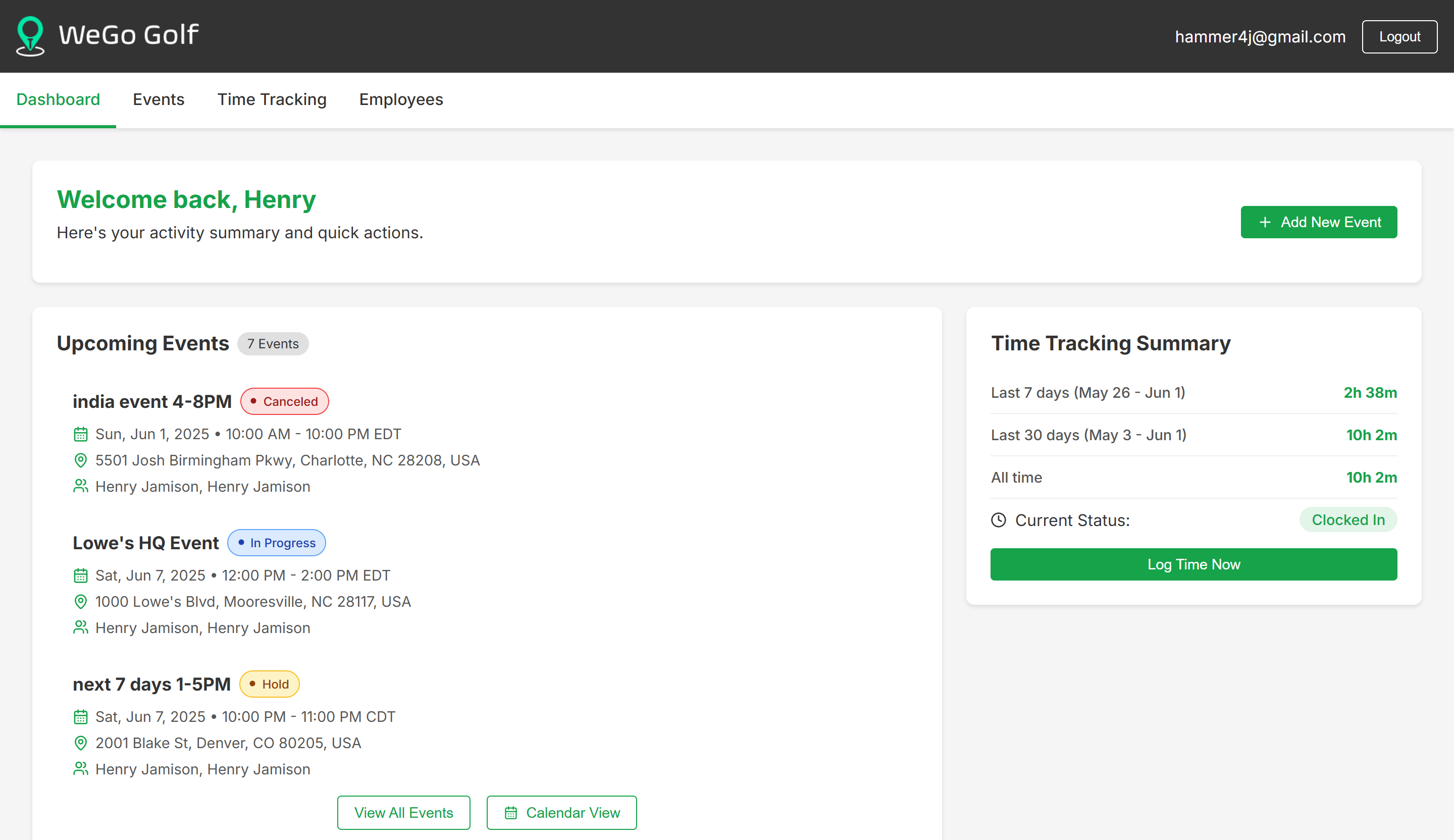This screenshot has width=1454, height=840.
Task: Select the Dashboard tab
Action: pyautogui.click(x=58, y=100)
